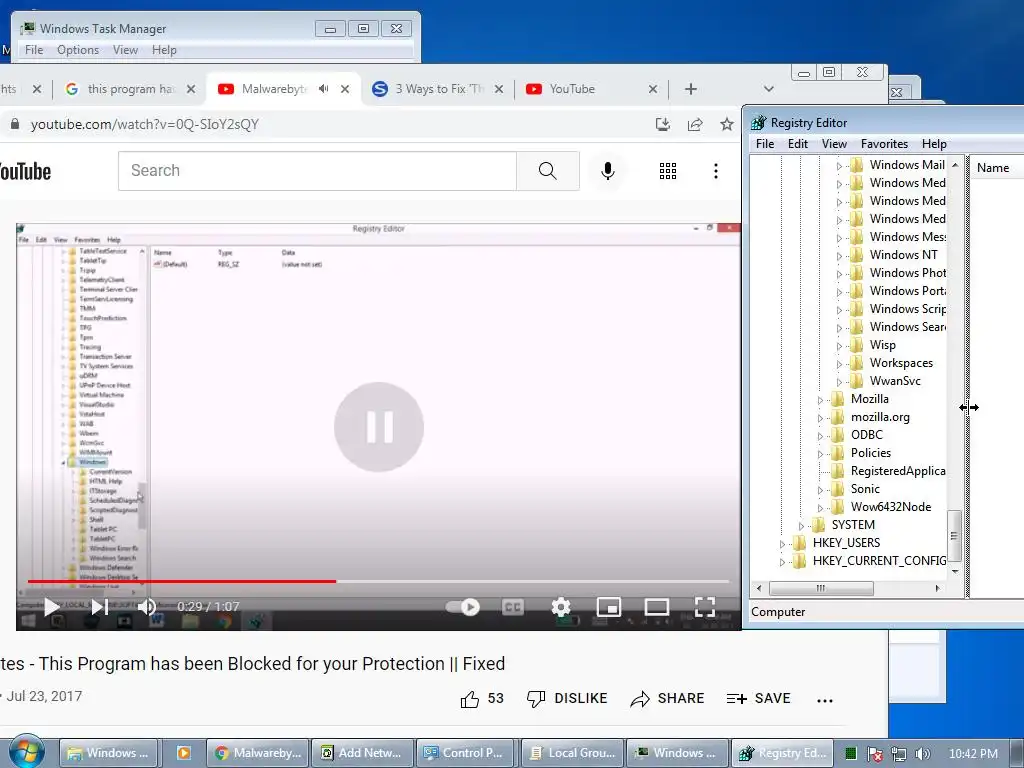Mute tab via speaker icon on Malwarebytes tab
This screenshot has height=768, width=1024.
[323, 88]
